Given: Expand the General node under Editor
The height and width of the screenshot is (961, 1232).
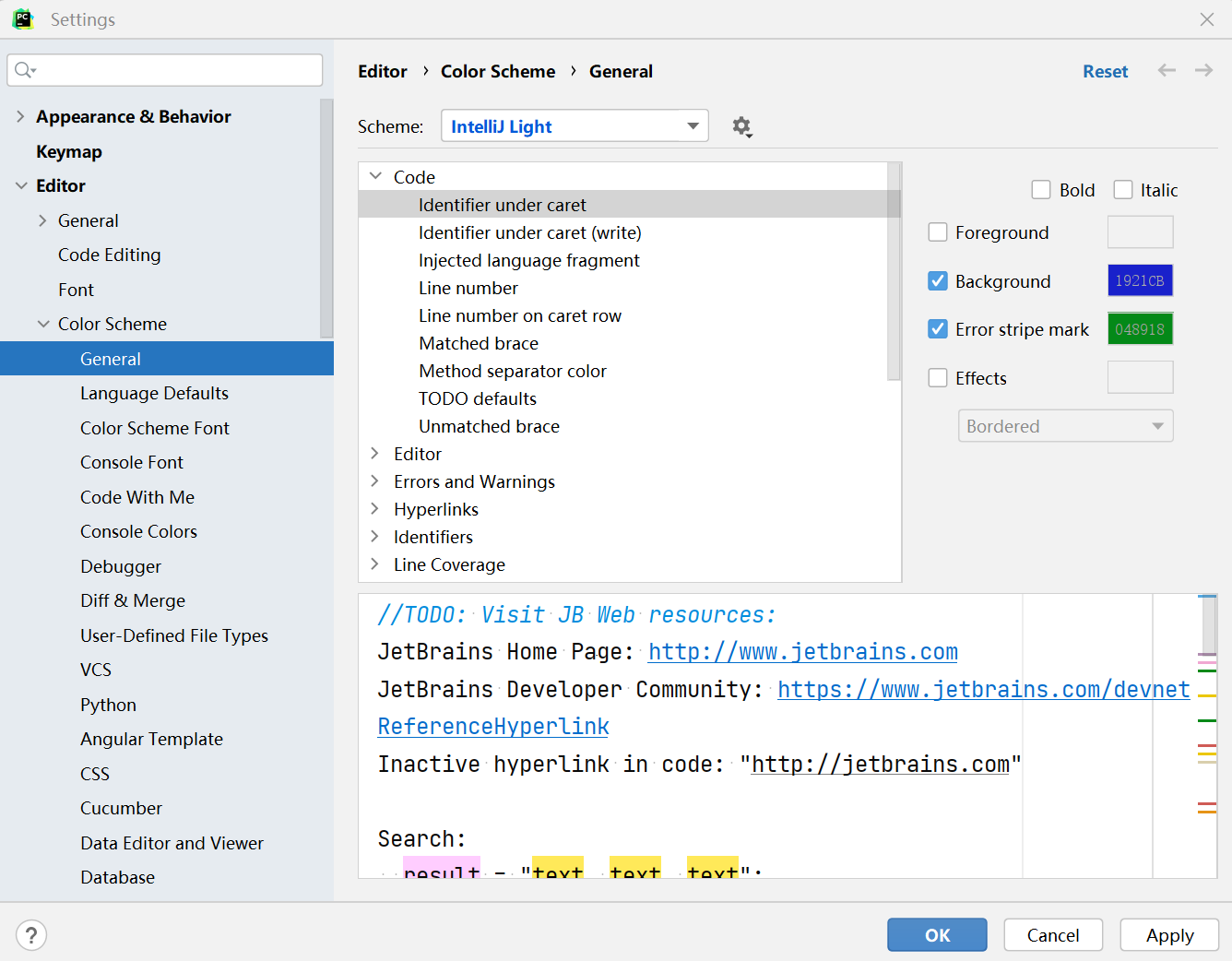Looking at the screenshot, I should (42, 220).
